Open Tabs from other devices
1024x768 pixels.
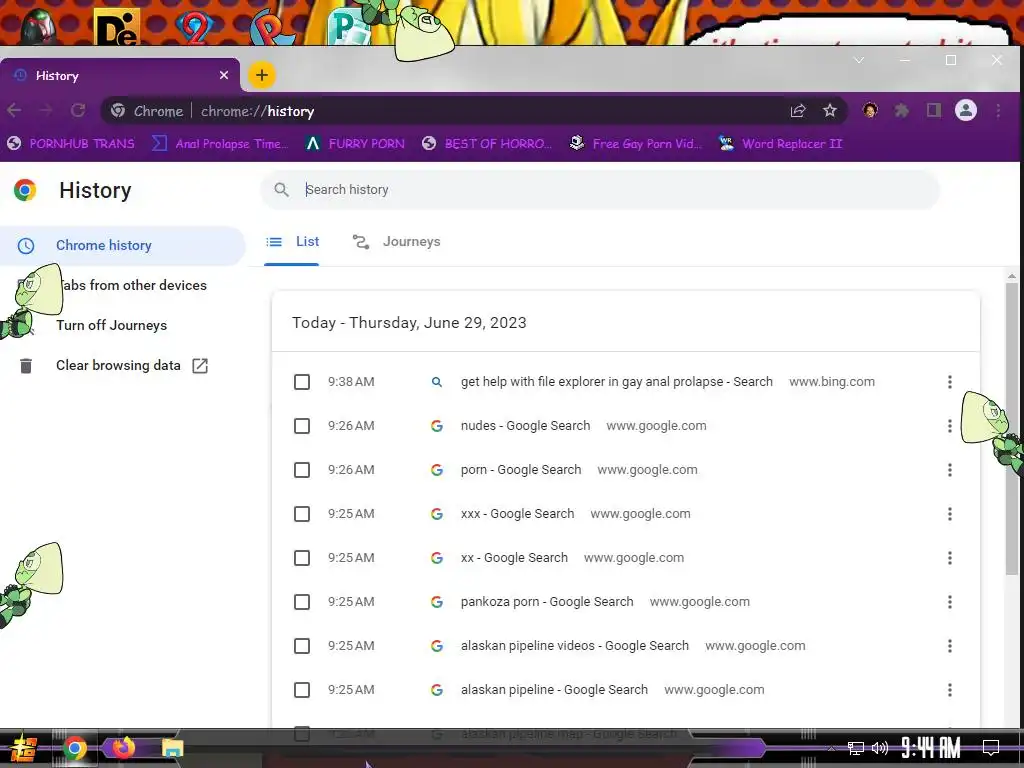pos(122,285)
